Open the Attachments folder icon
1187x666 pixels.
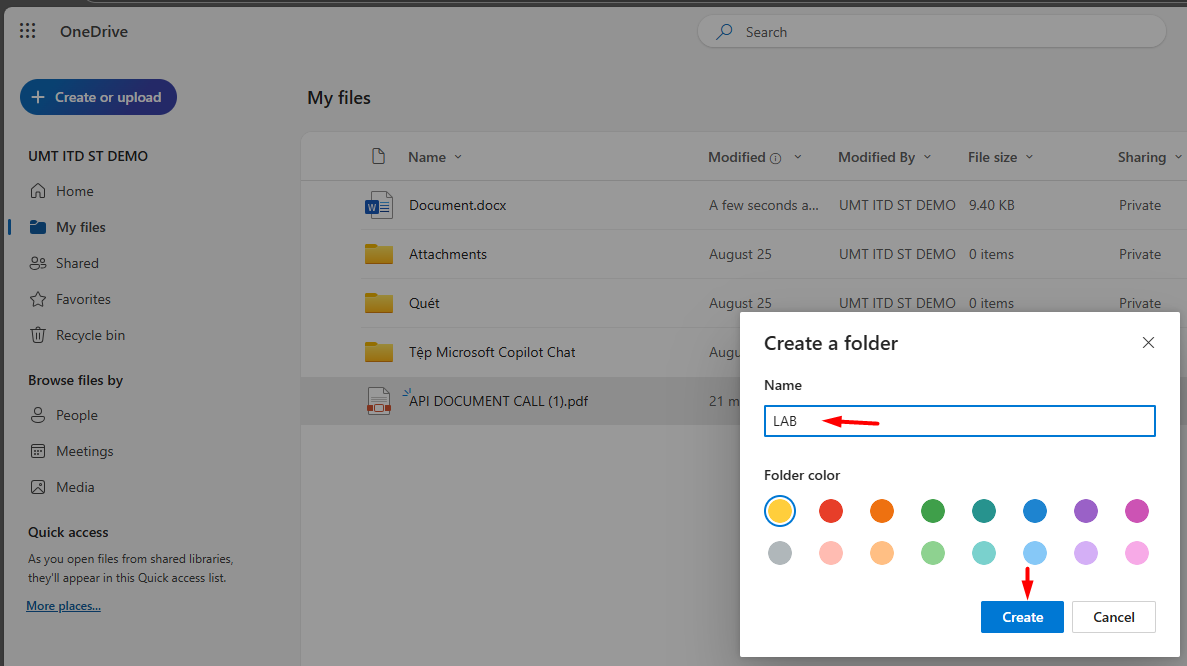click(379, 254)
